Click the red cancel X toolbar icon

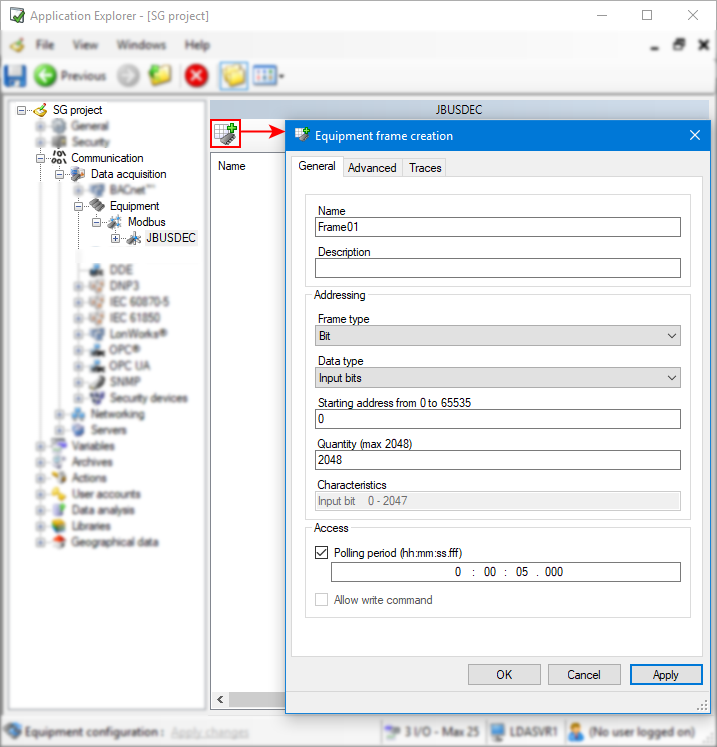[196, 76]
